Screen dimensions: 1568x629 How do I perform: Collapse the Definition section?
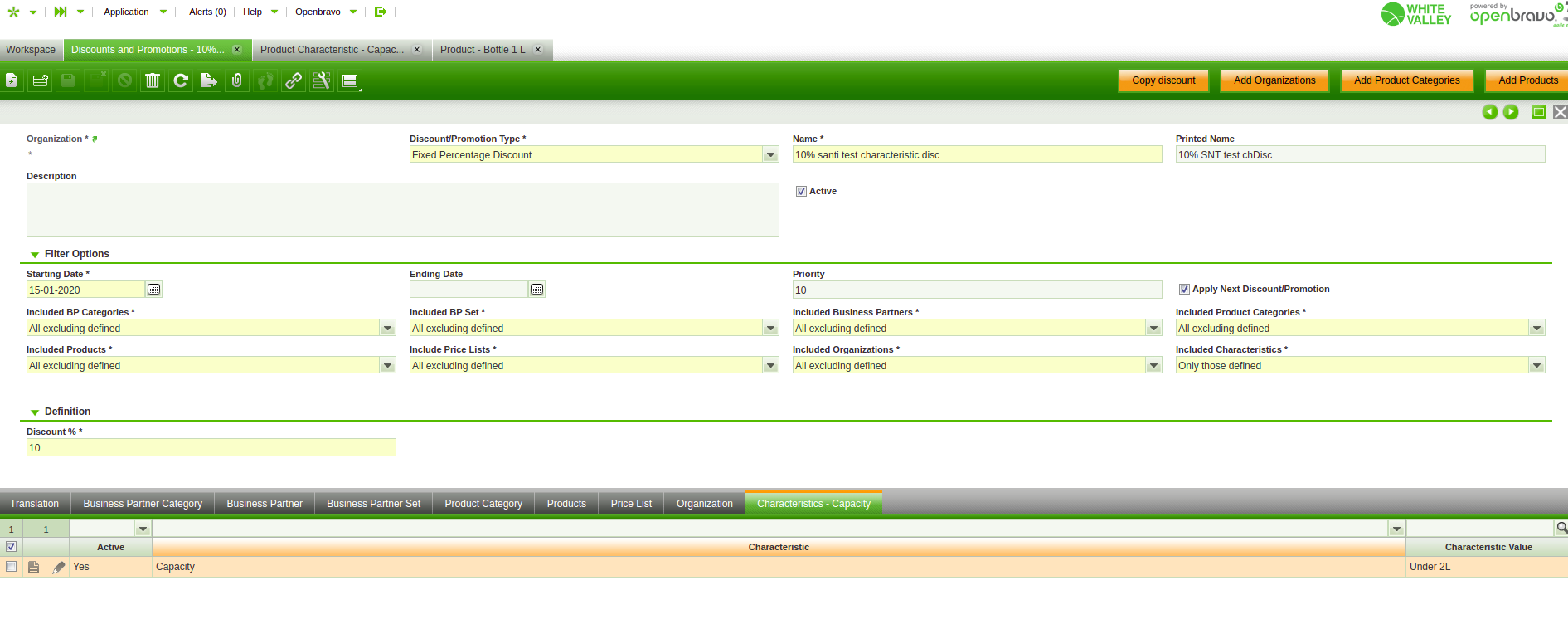(35, 412)
